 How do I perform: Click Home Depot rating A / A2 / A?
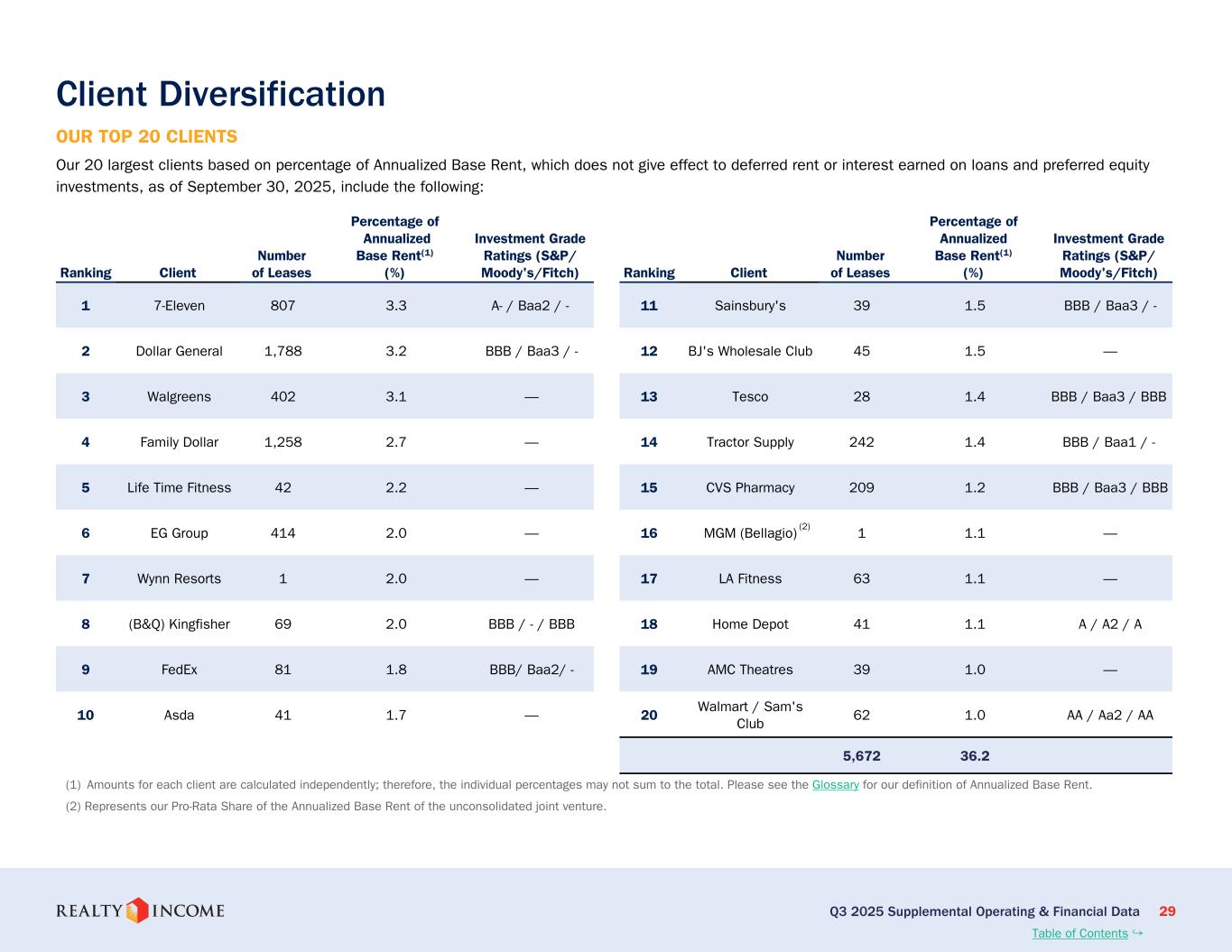(1109, 624)
